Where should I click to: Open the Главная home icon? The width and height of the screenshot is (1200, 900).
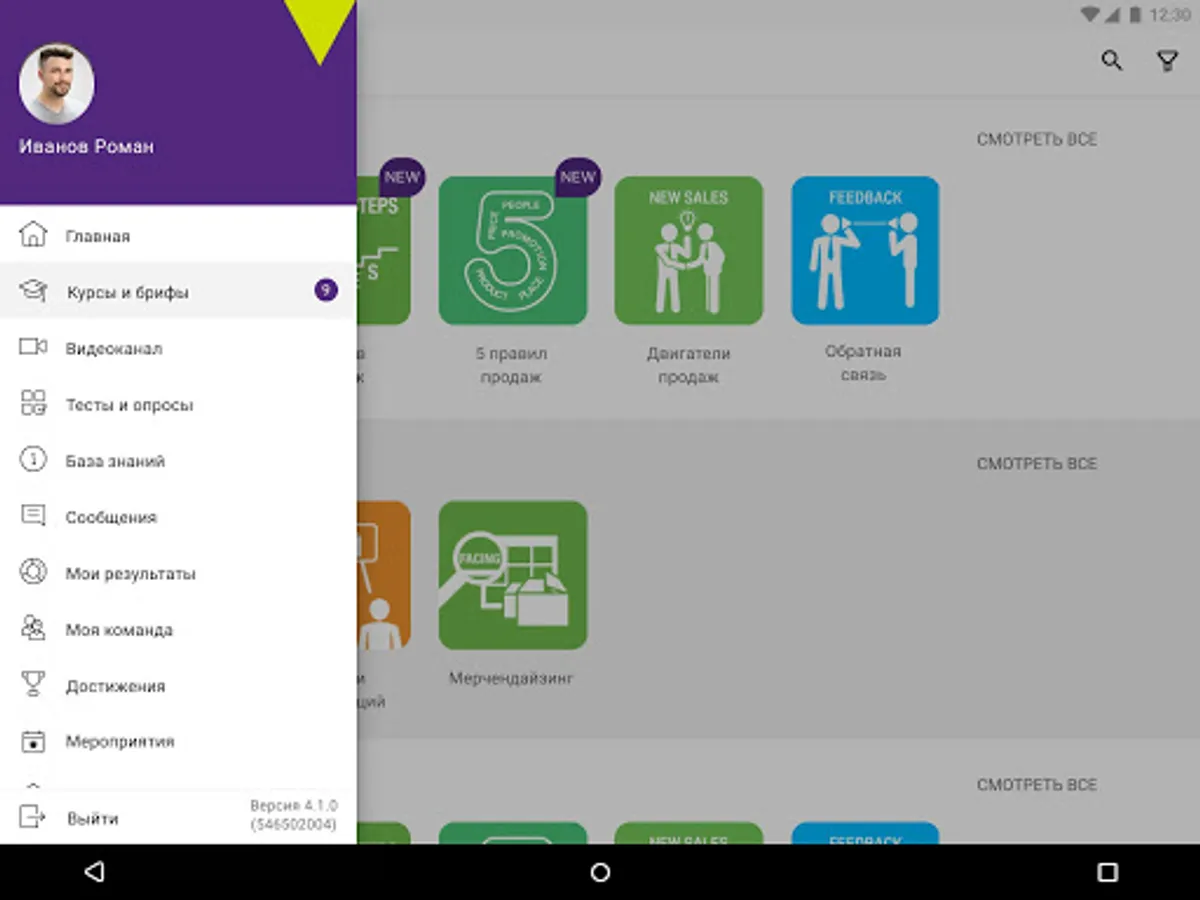point(33,236)
